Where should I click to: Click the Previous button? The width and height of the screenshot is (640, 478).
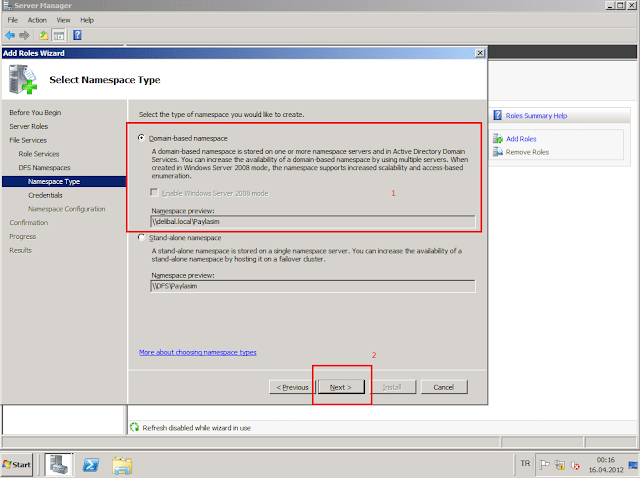click(x=290, y=386)
